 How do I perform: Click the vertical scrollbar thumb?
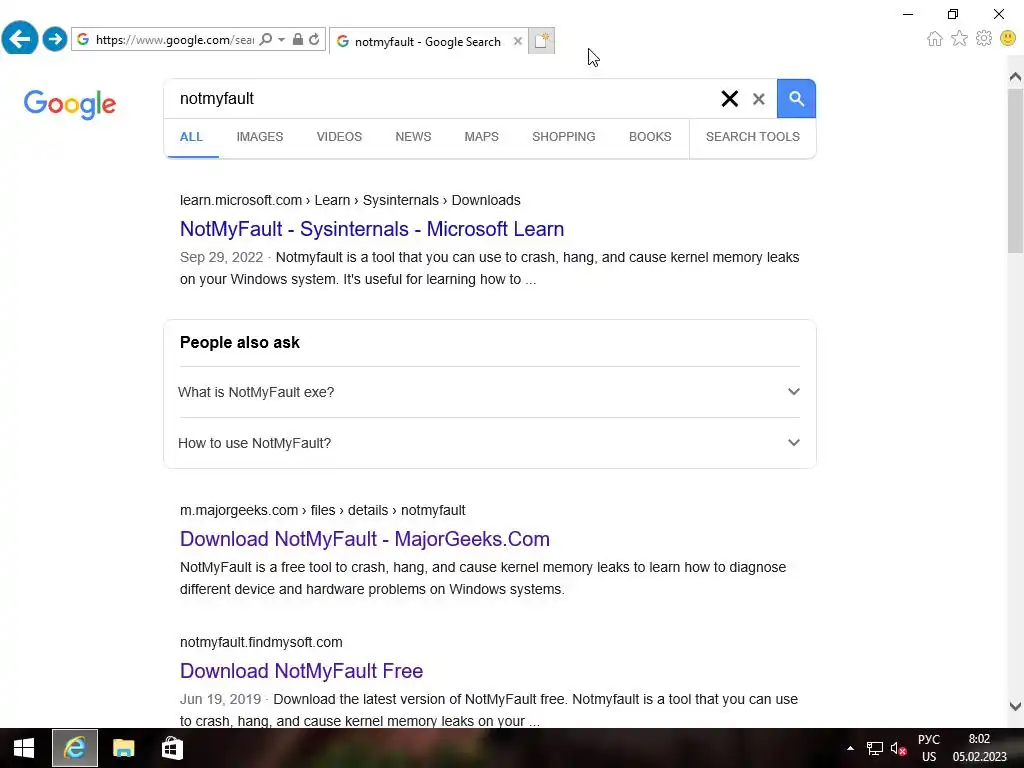pos(1015,170)
